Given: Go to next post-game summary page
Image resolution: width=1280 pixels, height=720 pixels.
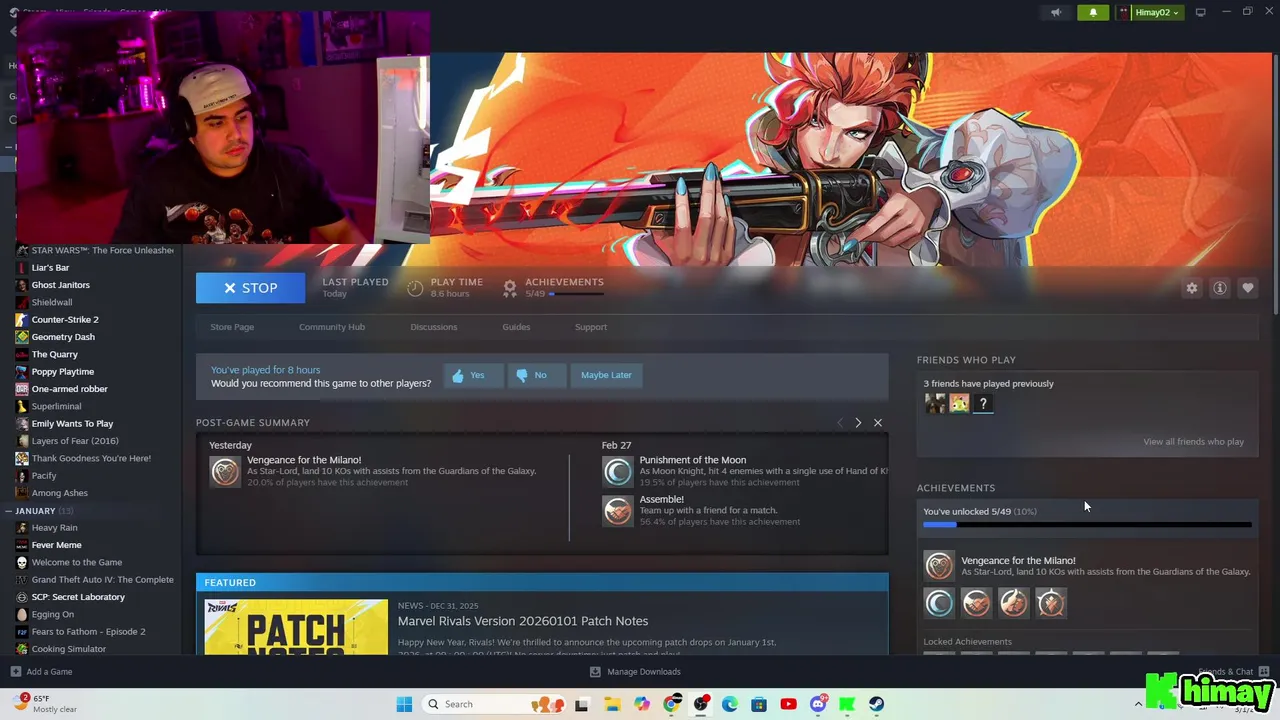Looking at the screenshot, I should click(858, 423).
